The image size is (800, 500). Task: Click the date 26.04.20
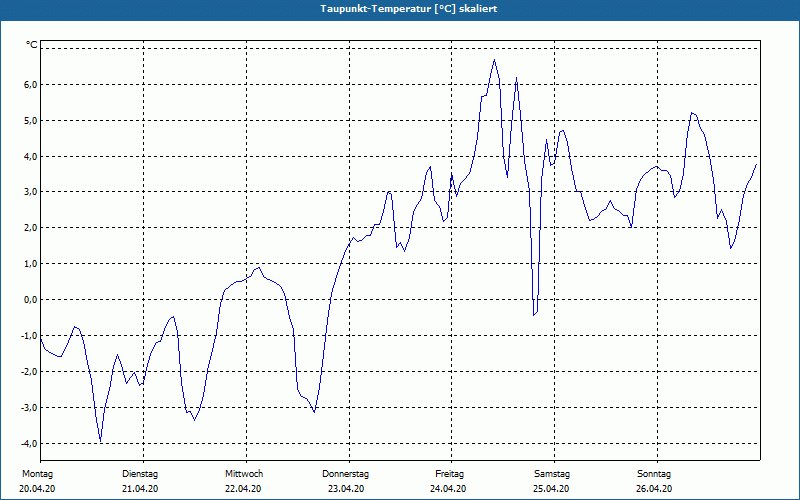pos(654,489)
